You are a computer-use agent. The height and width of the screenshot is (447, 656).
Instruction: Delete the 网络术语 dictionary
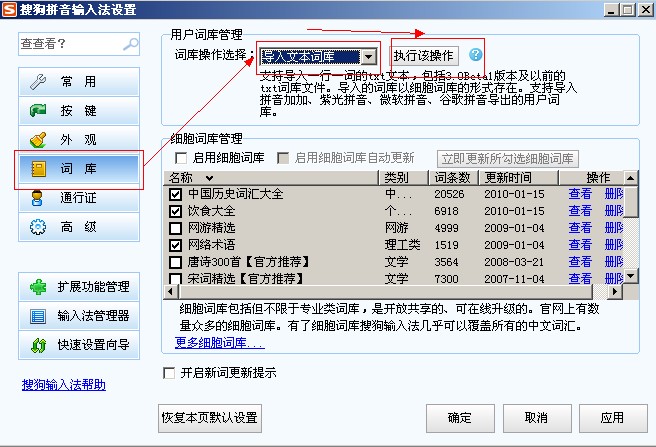[614, 245]
